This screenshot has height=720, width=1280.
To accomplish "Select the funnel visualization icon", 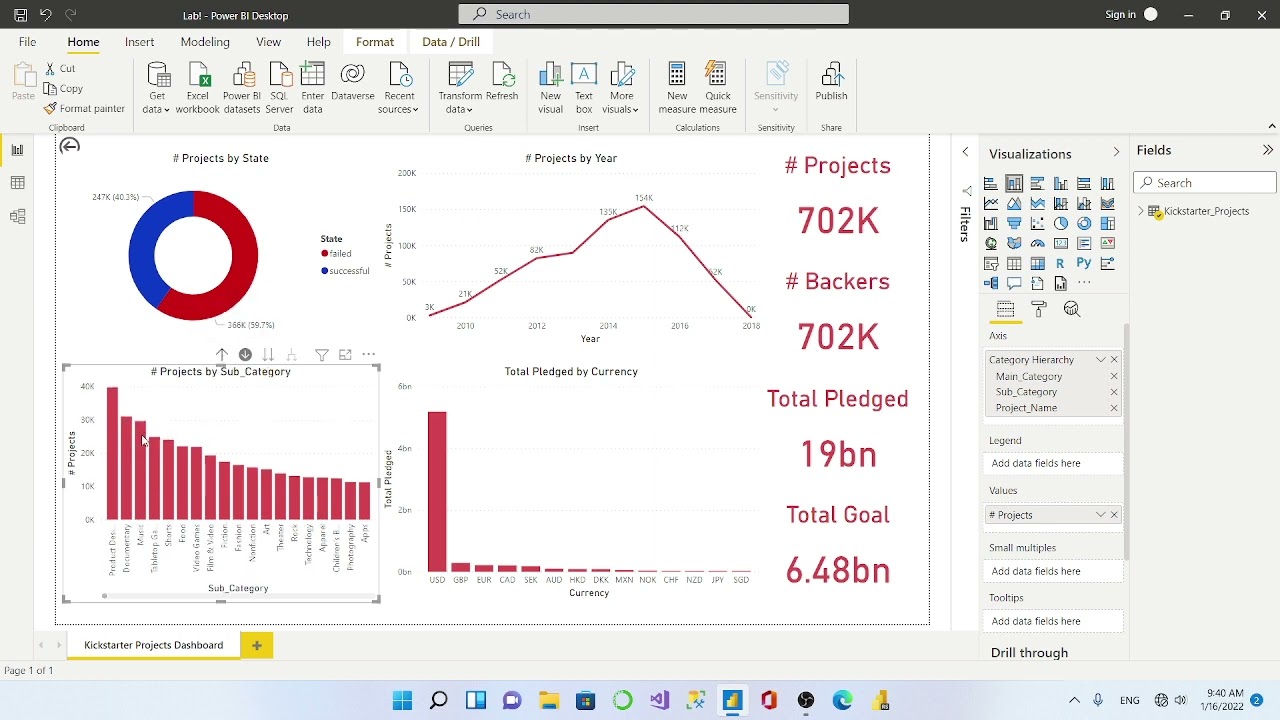I will [x=1014, y=224].
